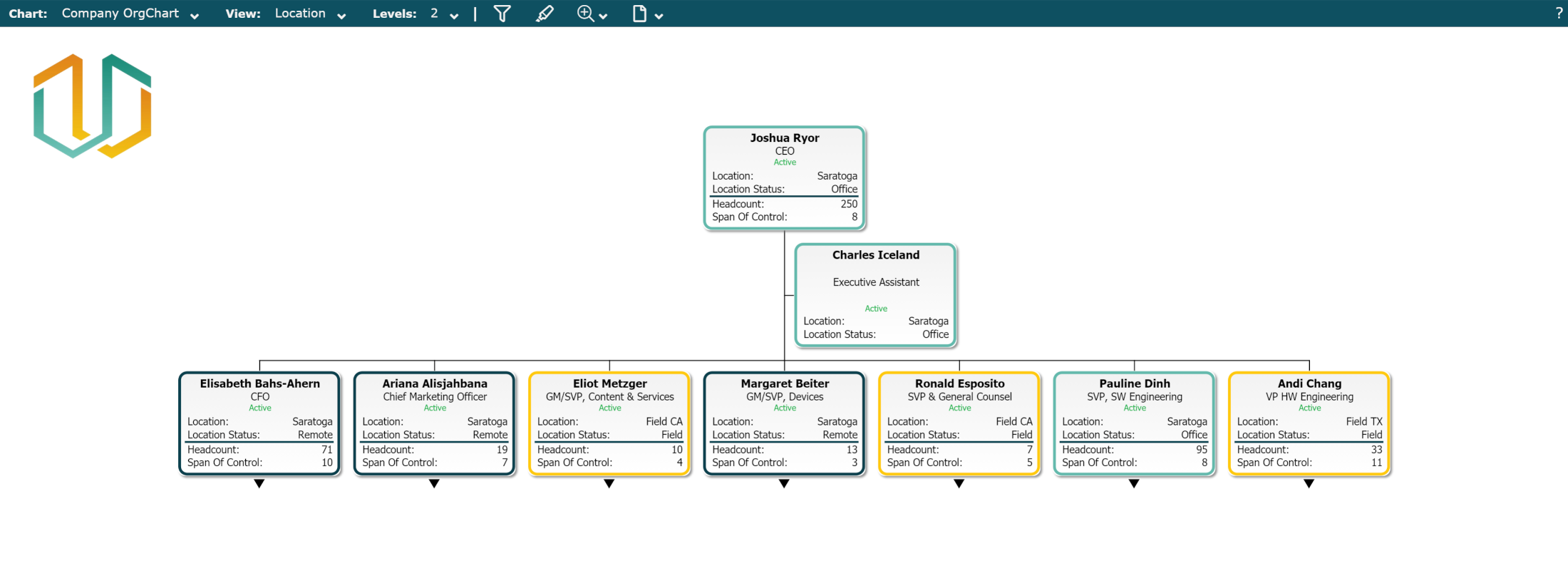Click 'VP HW Engineering' title

(1310, 397)
